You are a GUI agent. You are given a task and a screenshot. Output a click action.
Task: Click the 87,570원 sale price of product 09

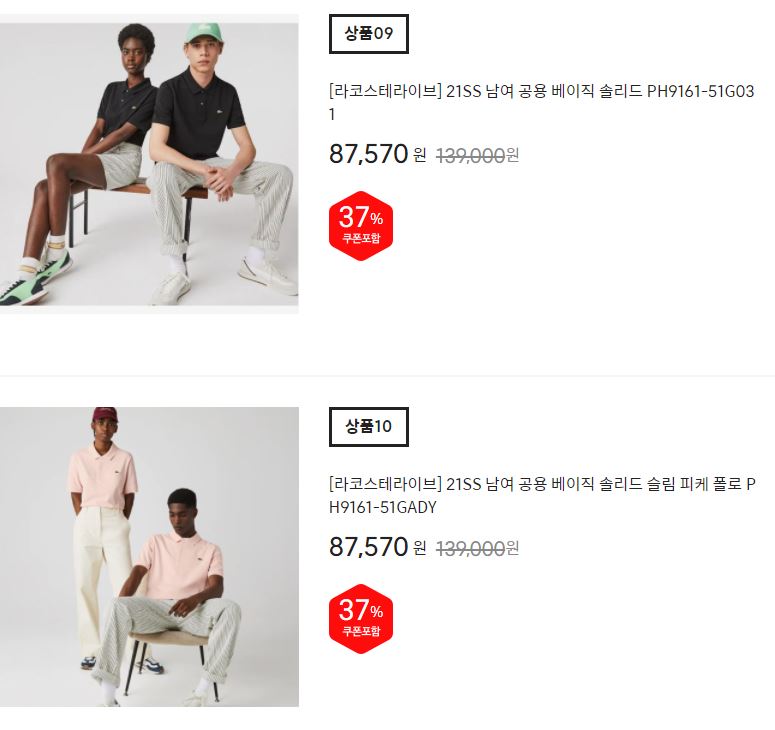378,154
